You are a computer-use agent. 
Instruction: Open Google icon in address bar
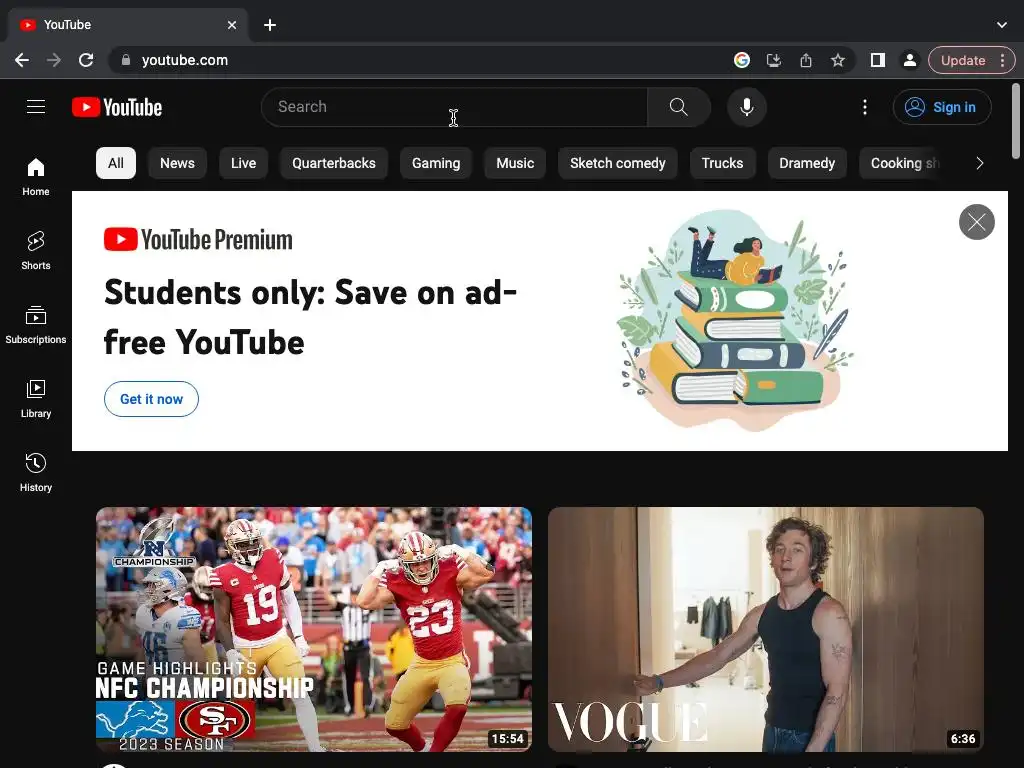tap(741, 60)
